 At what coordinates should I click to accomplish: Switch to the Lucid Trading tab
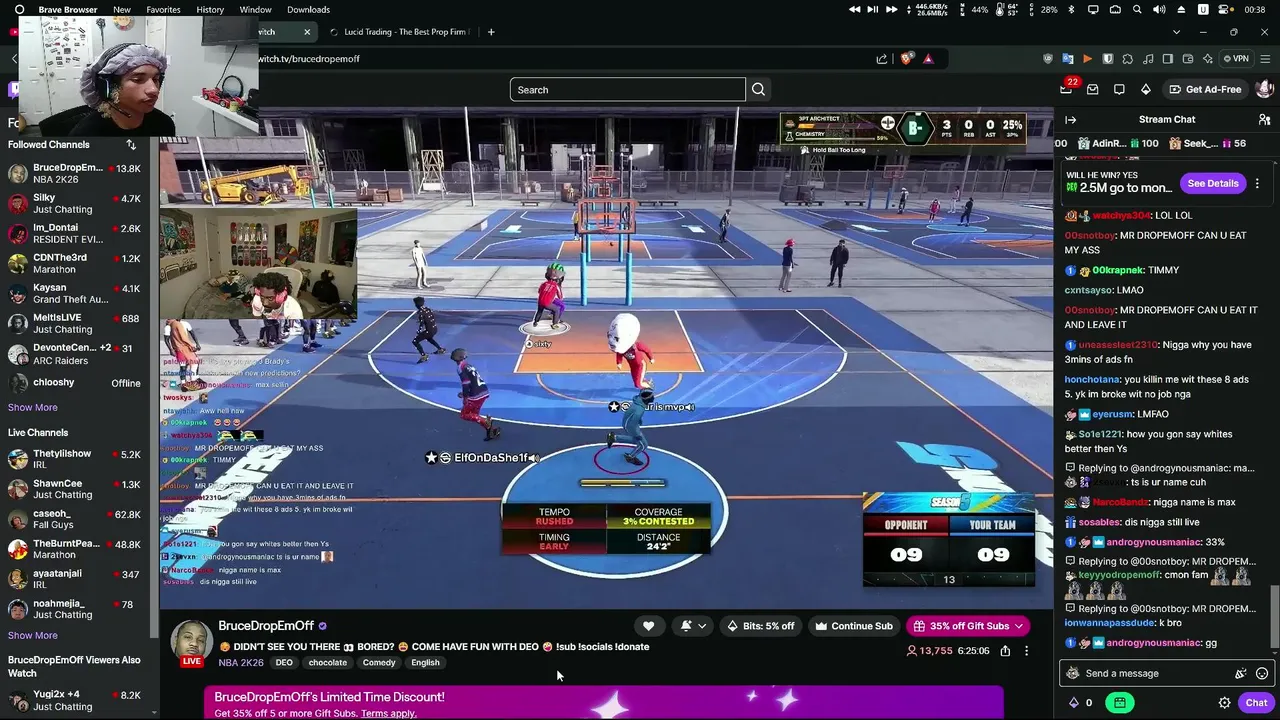click(x=397, y=32)
